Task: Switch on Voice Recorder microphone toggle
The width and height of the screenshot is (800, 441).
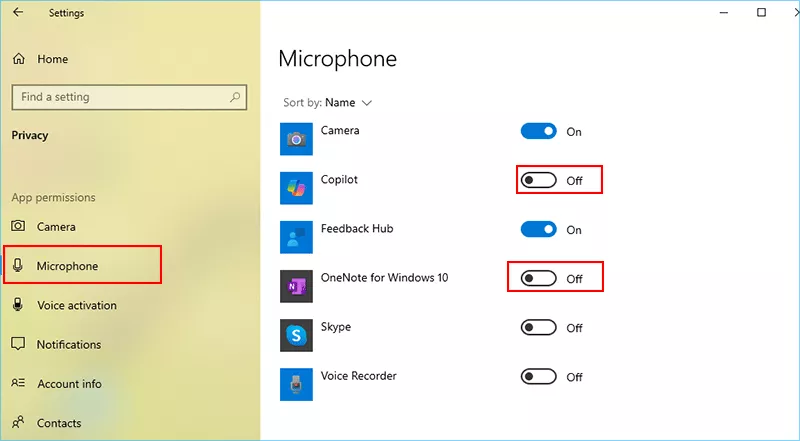Action: (x=538, y=377)
